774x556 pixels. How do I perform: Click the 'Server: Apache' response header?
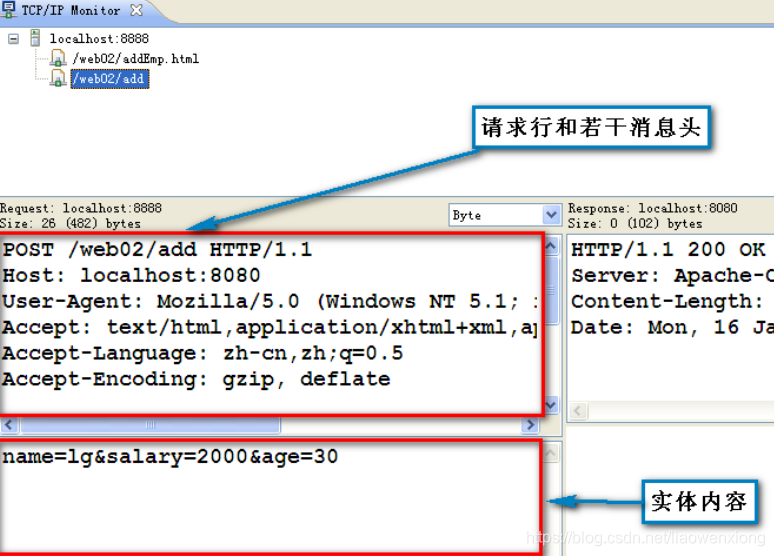click(672, 276)
